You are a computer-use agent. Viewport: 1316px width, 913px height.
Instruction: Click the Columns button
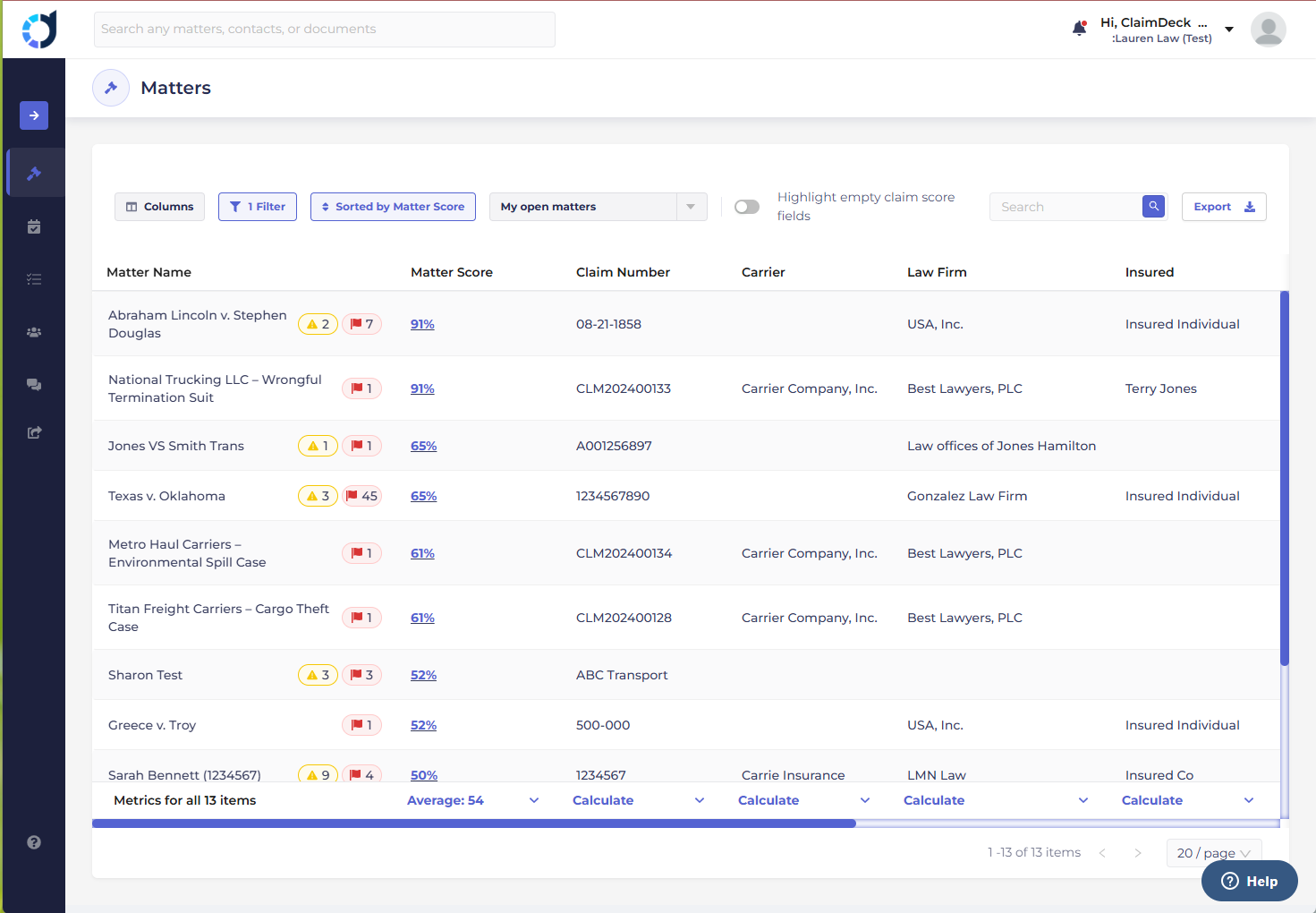click(159, 207)
